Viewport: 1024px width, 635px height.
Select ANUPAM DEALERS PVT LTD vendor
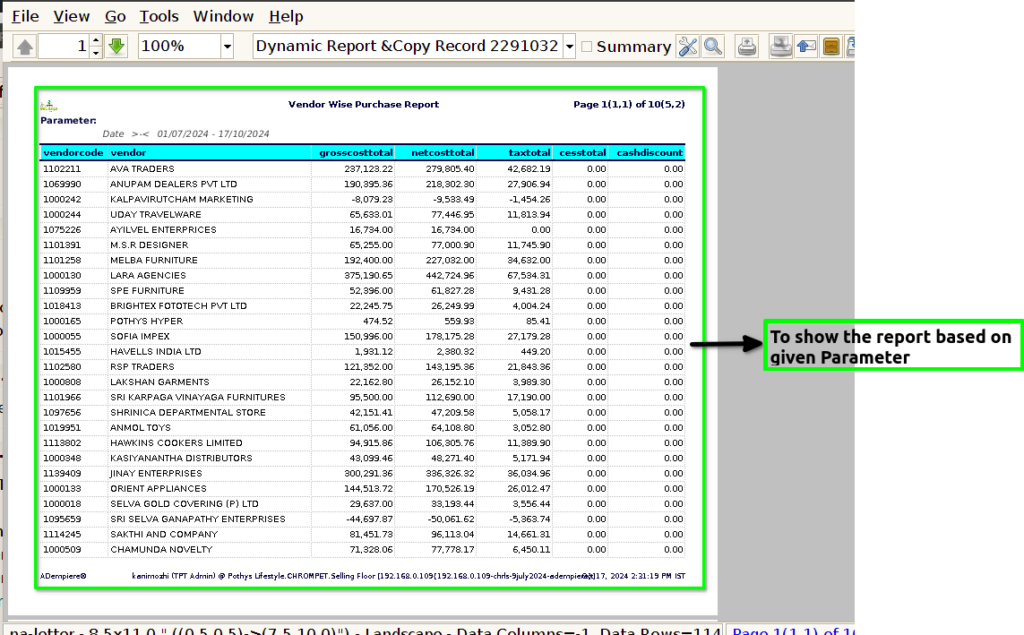click(174, 184)
